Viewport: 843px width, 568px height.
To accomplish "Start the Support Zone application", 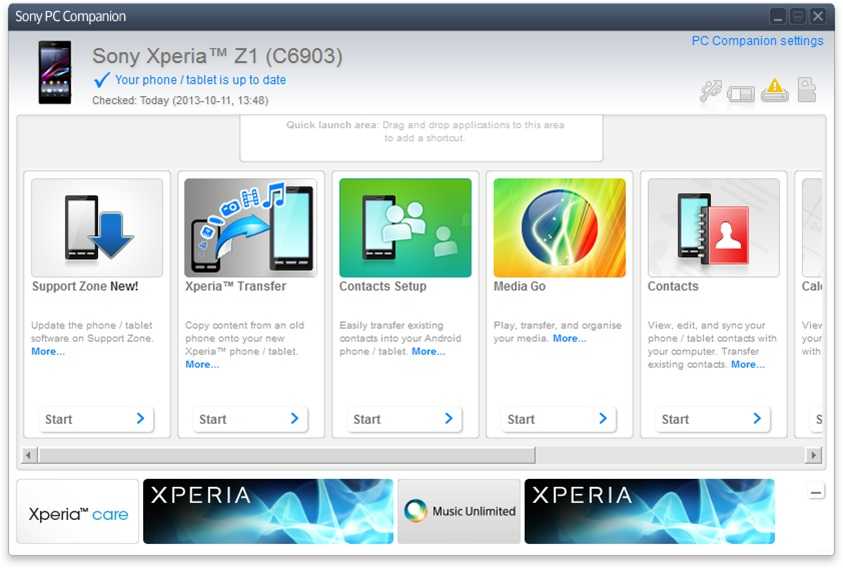I will tap(97, 419).
